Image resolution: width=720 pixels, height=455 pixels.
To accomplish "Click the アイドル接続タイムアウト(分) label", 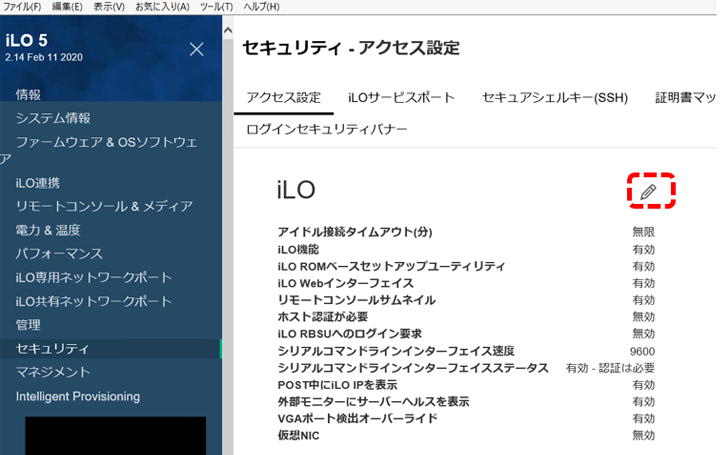I will click(x=355, y=232).
